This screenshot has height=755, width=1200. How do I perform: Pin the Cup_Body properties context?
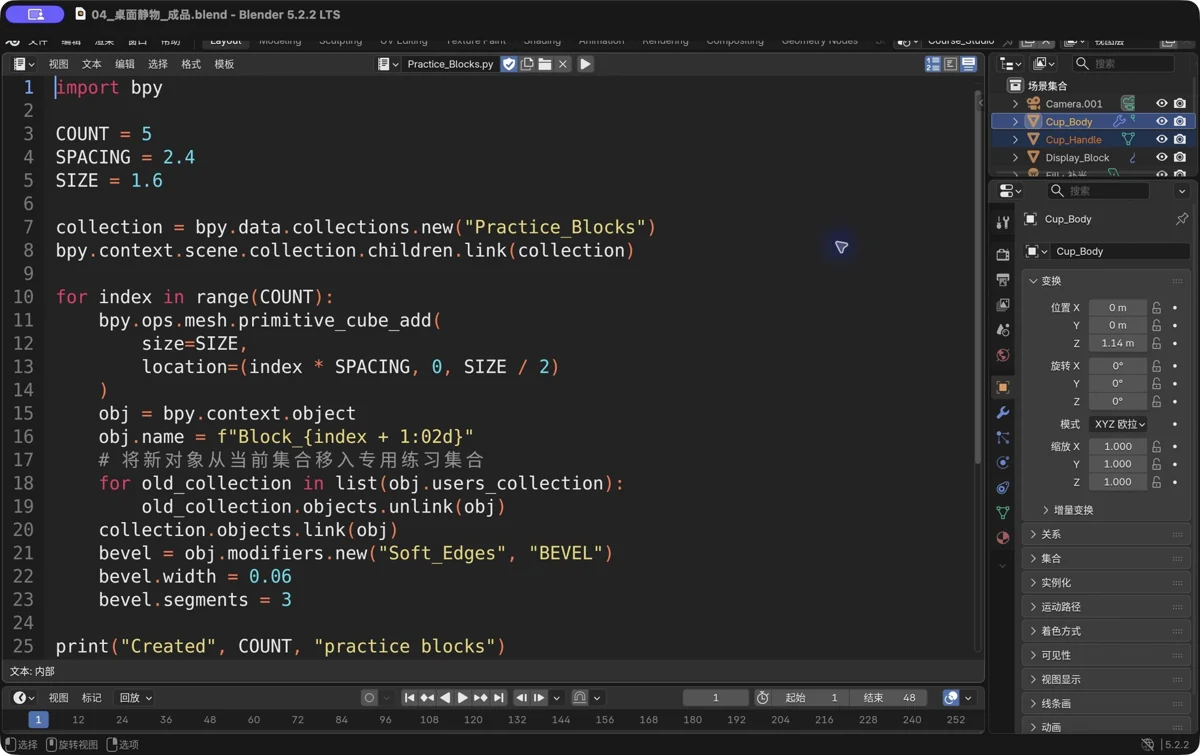(x=1182, y=219)
